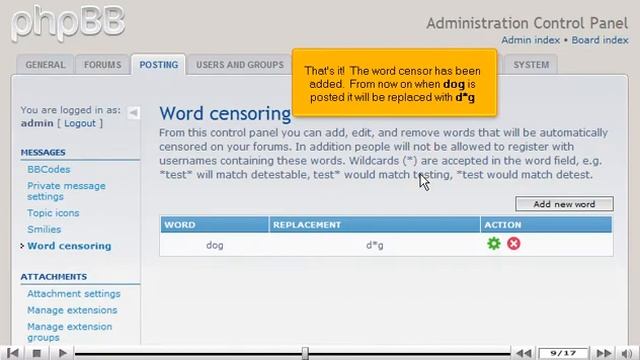Viewport: 640px width, 360px height.
Task: Open Private message settings
Action: point(67,191)
